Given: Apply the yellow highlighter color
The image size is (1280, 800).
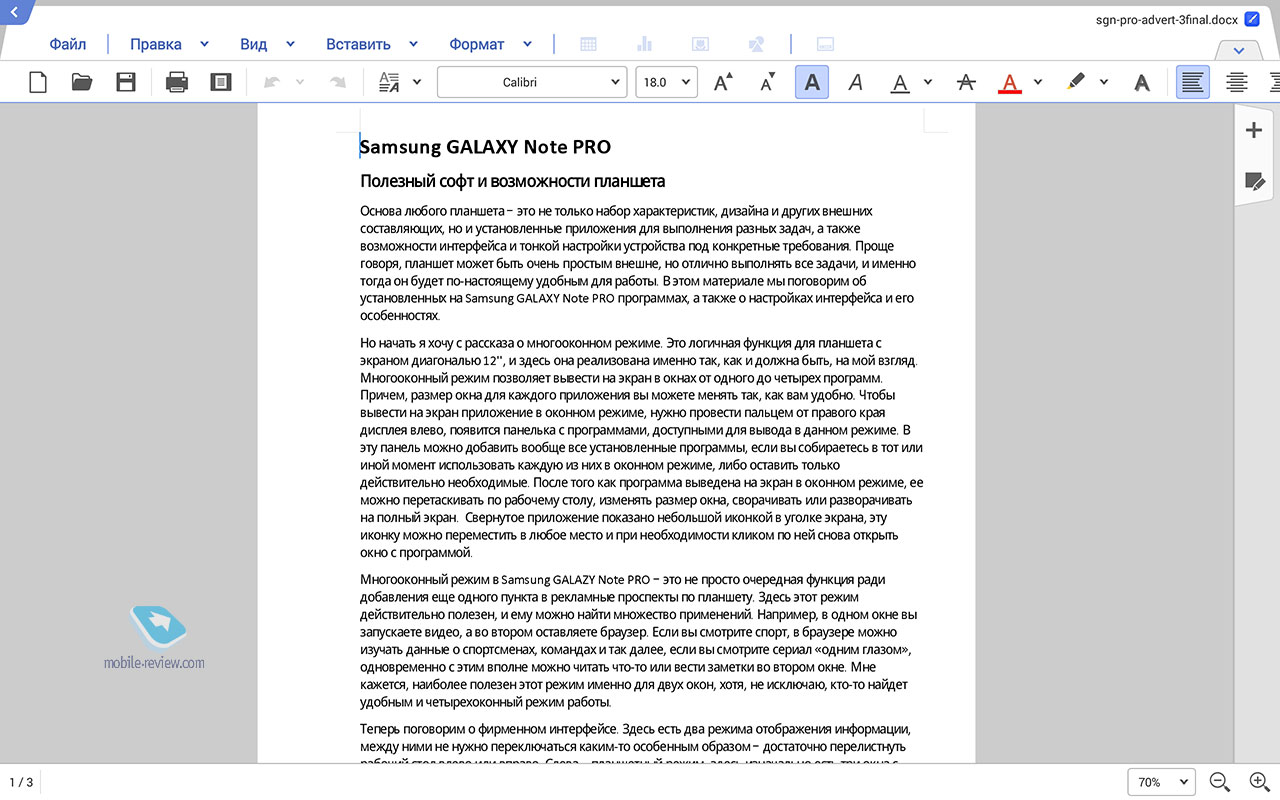Looking at the screenshot, I should 1076,82.
